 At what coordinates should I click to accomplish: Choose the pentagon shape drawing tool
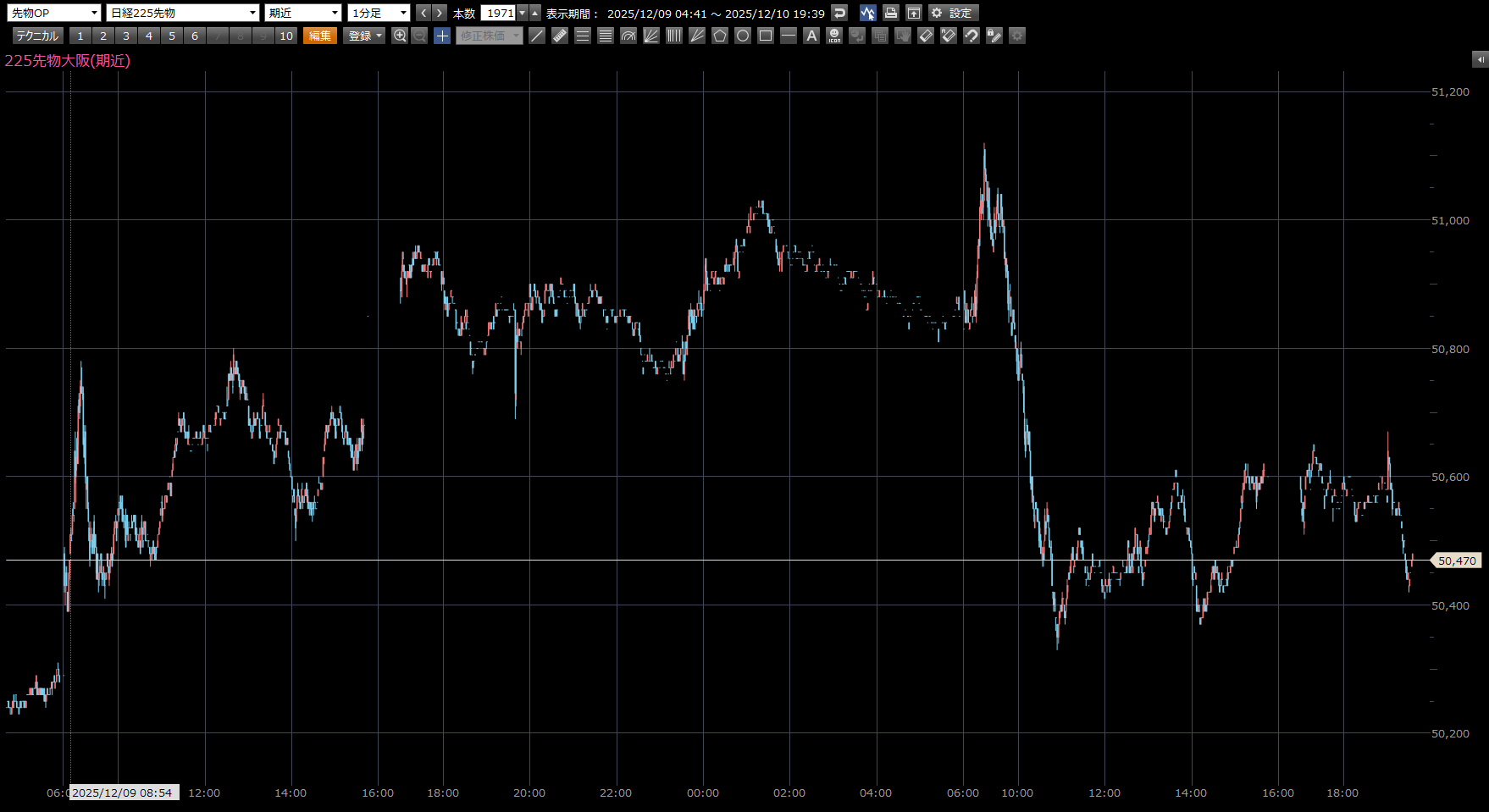(x=720, y=36)
